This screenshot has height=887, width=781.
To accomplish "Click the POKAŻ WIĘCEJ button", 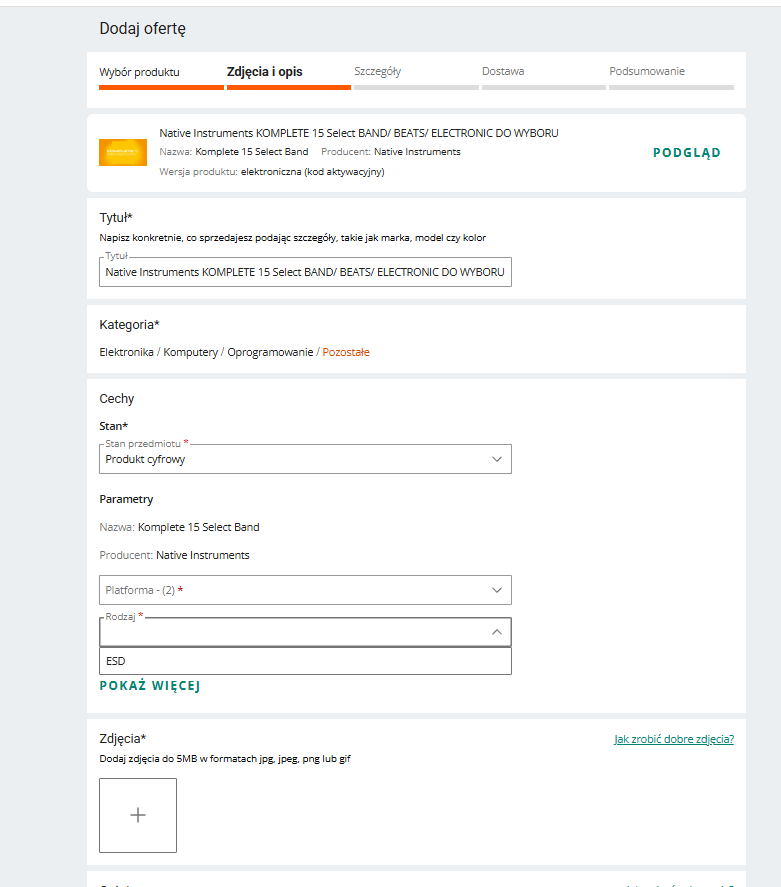I will [x=150, y=686].
